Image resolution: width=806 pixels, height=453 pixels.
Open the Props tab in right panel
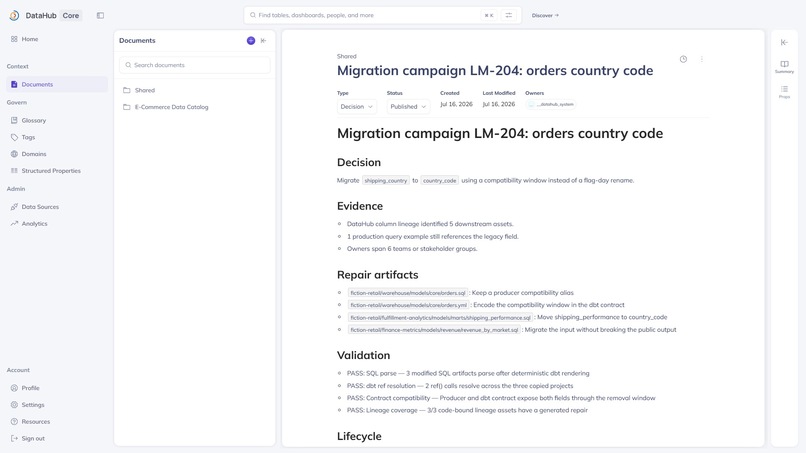pos(784,92)
